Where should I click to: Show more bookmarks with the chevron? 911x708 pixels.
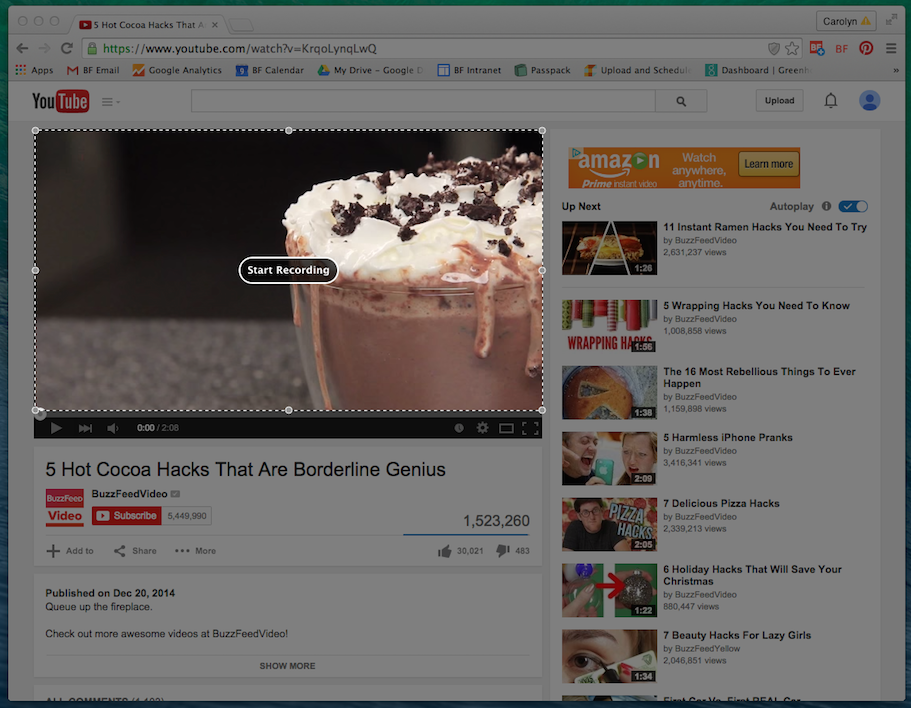tap(896, 70)
